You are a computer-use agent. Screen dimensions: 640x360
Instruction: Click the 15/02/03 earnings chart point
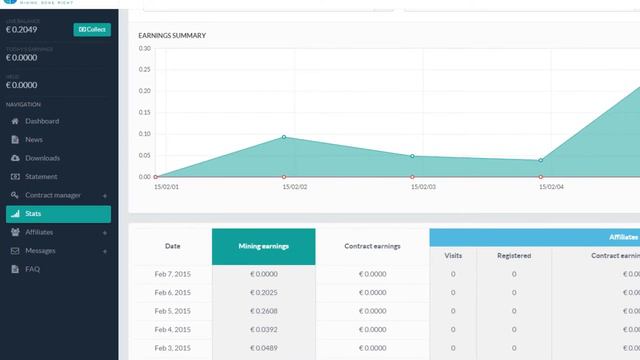pos(412,156)
